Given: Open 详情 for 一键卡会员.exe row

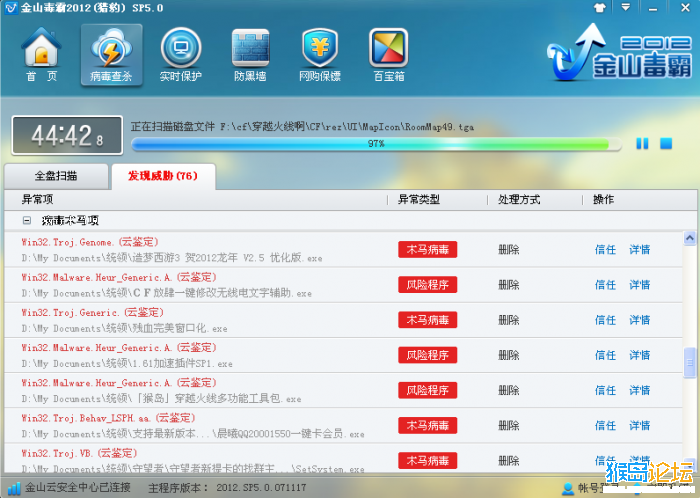Looking at the screenshot, I should (x=640, y=426).
